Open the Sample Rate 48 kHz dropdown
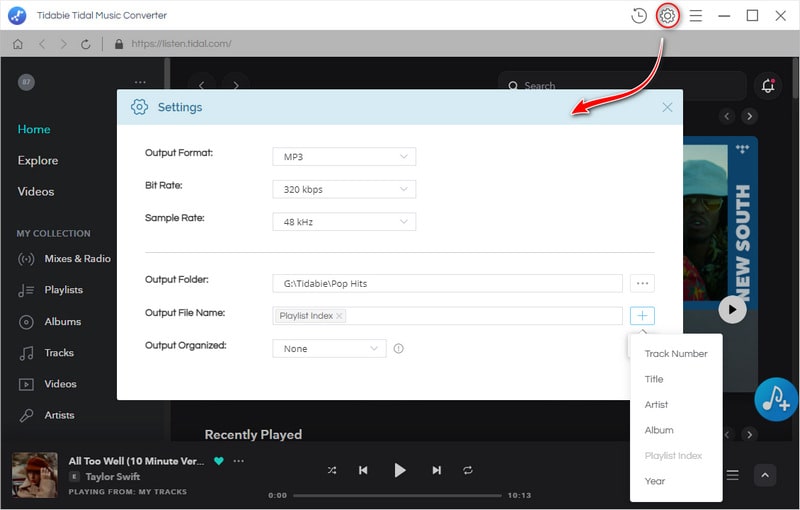This screenshot has height=510, width=800. pos(344,222)
